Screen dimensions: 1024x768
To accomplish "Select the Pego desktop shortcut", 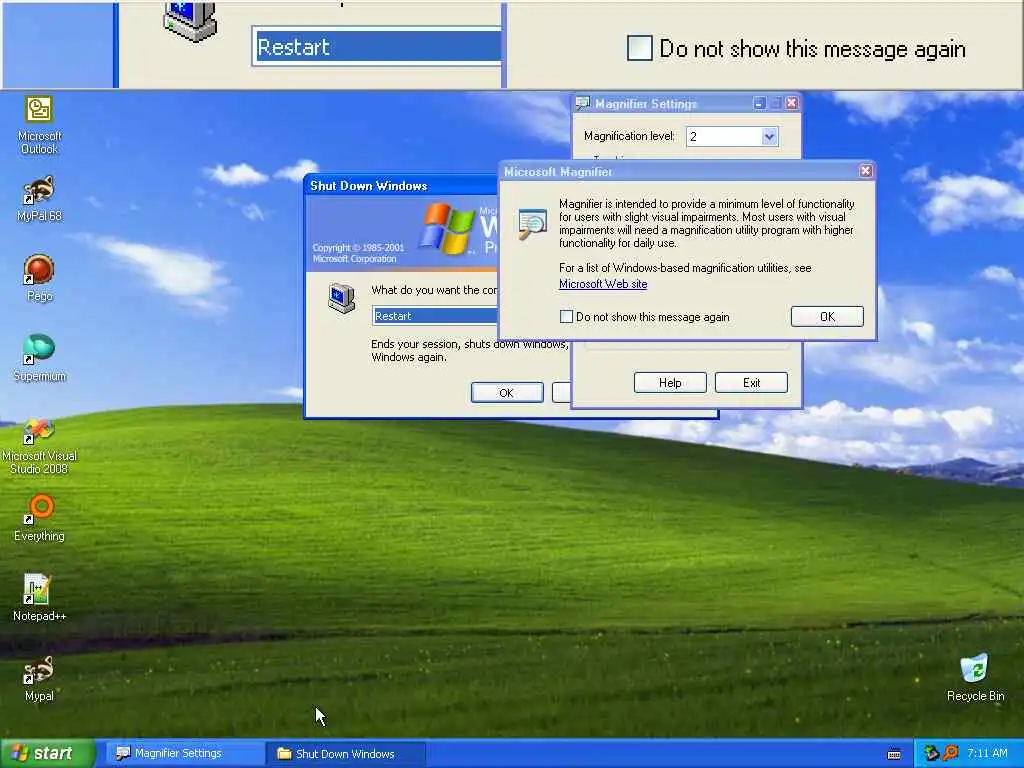I will 39,278.
